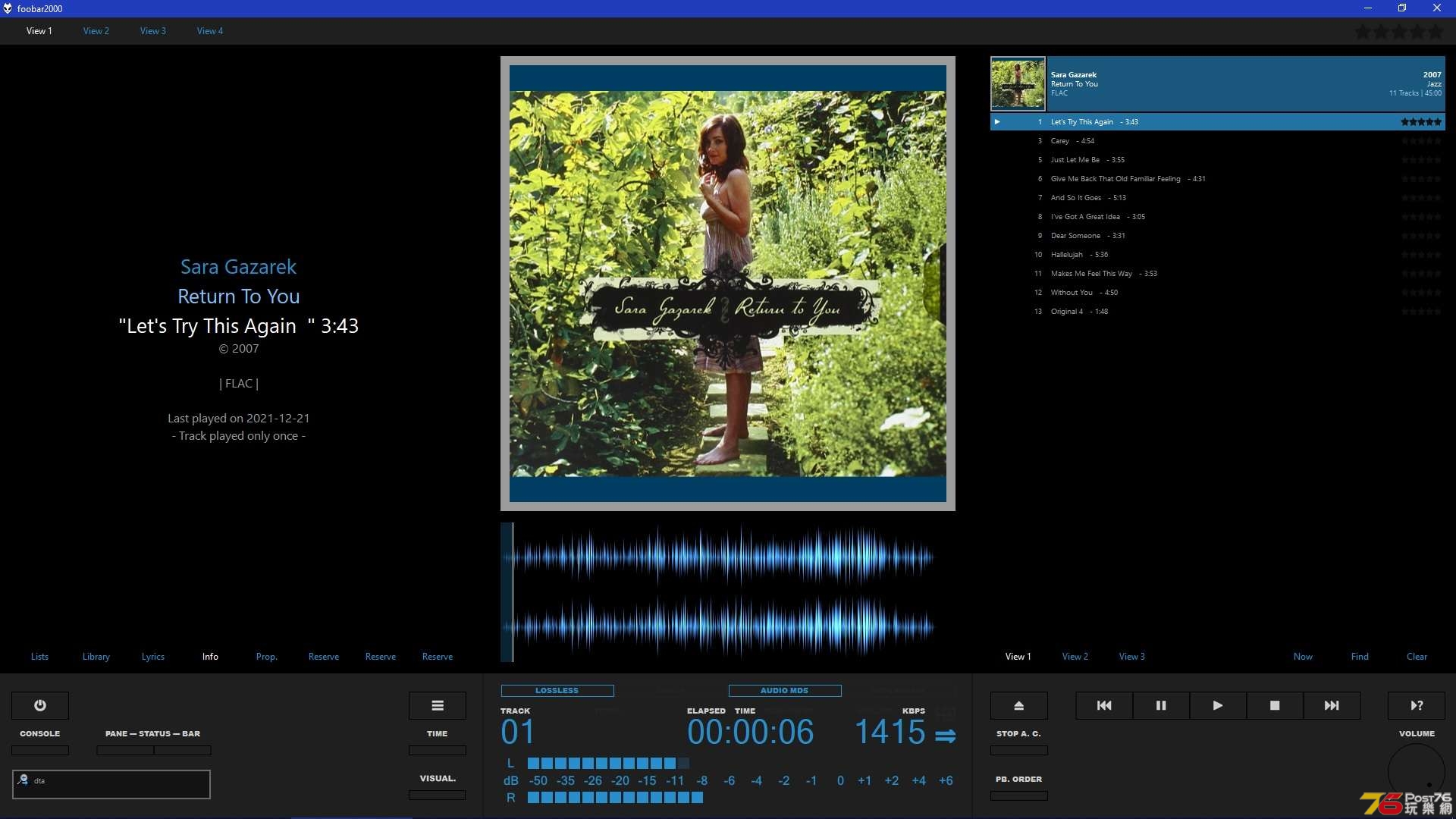Adjust the VOLUME knob
The image size is (1456, 819).
coord(1417,772)
